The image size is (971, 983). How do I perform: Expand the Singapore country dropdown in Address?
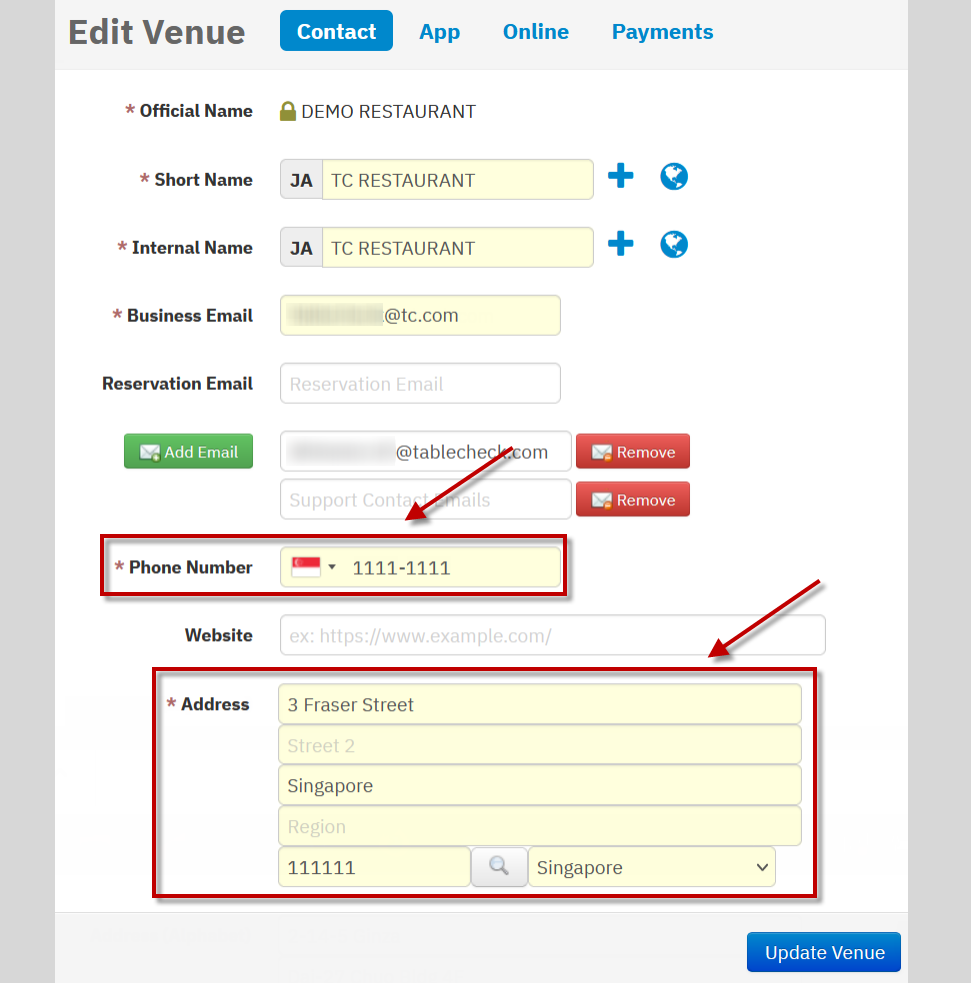[x=651, y=867]
